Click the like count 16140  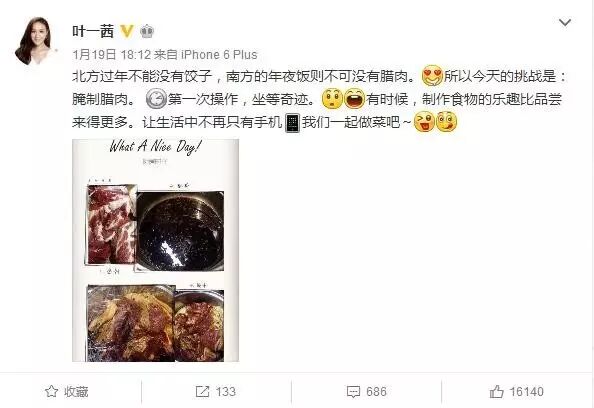pyautogui.click(x=527, y=392)
